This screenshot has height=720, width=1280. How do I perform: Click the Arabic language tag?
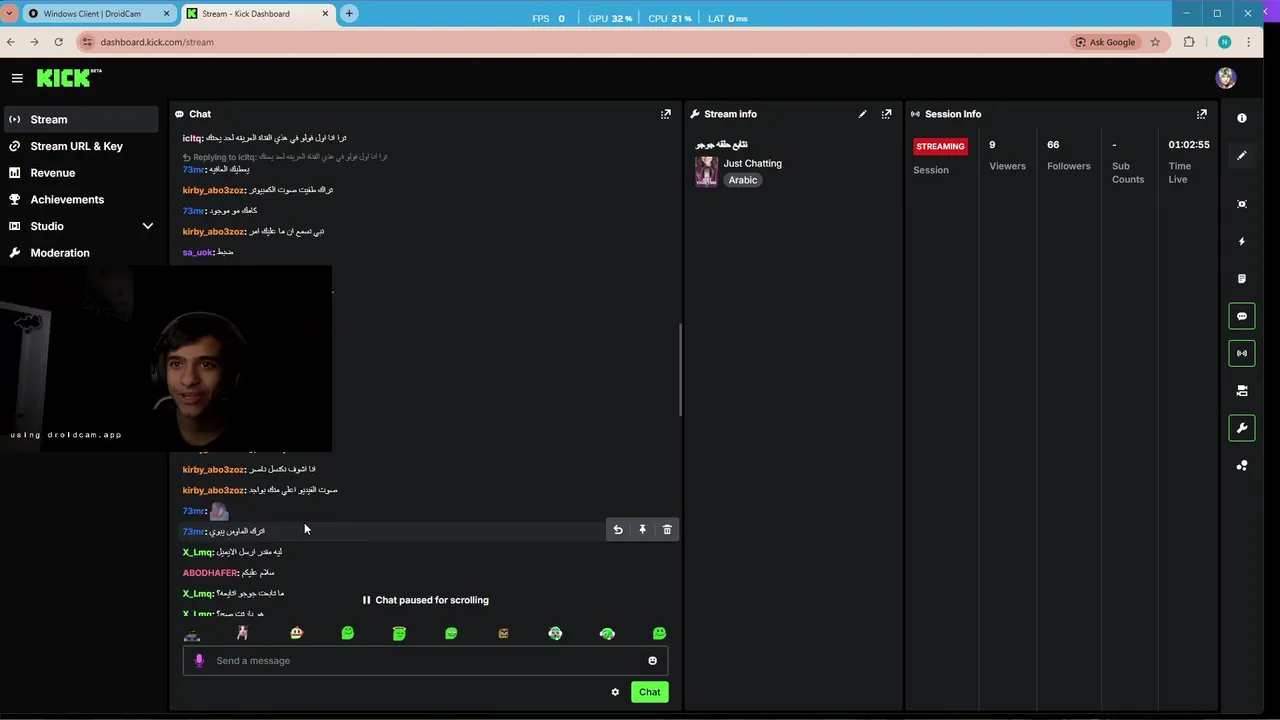(x=743, y=180)
